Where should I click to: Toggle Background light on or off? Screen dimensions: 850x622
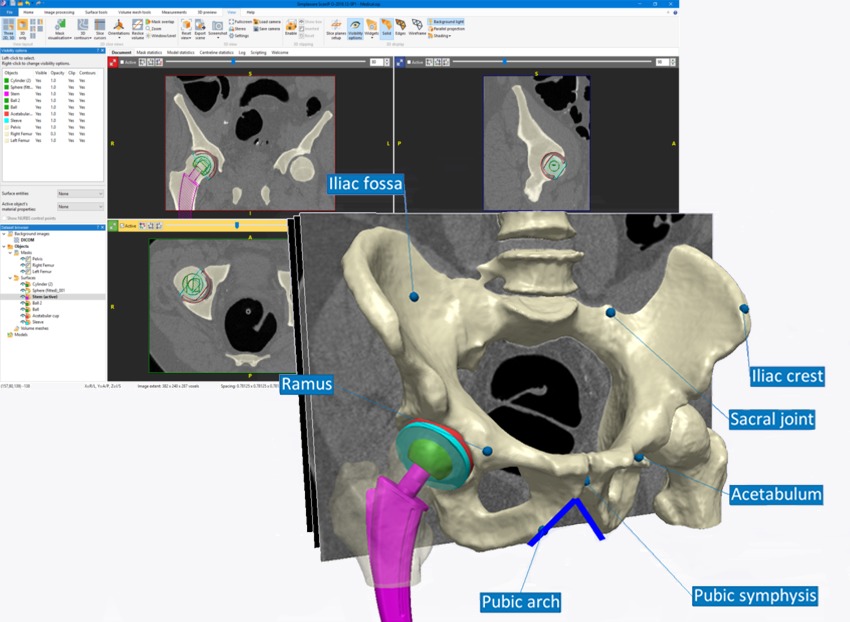(446, 20)
